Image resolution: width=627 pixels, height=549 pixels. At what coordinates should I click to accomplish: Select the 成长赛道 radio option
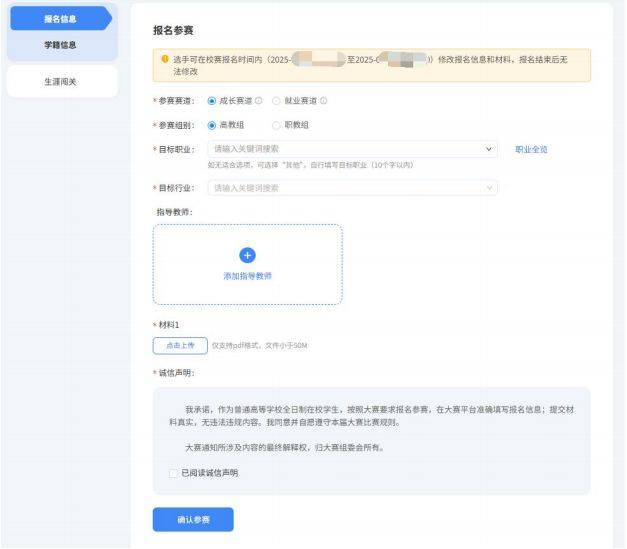pos(211,101)
